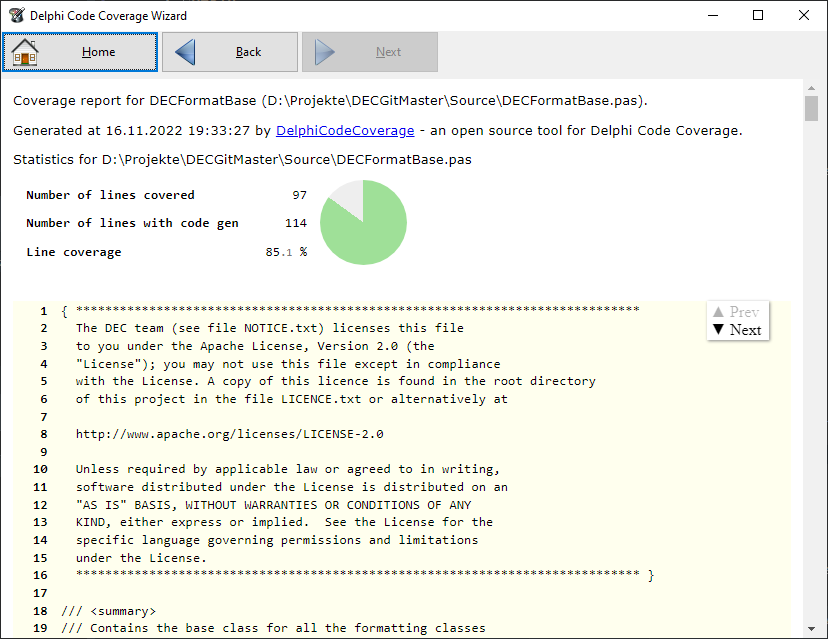
Task: Click 'Statistics for D:\Projekte' line
Action: 242,159
